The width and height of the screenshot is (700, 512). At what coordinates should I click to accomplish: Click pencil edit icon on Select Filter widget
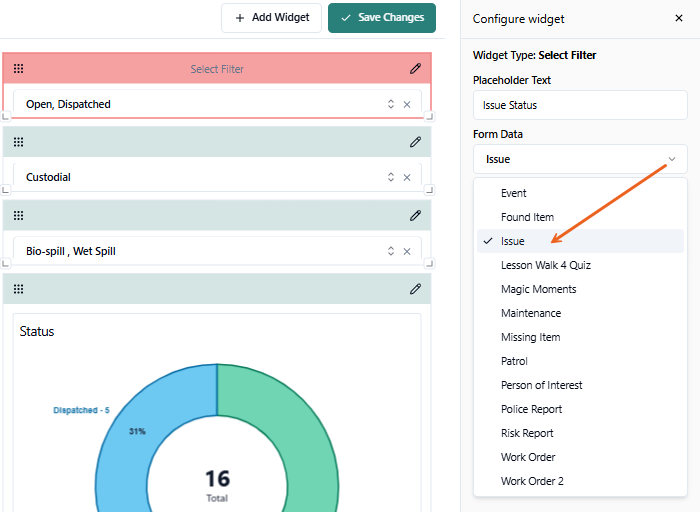(415, 69)
